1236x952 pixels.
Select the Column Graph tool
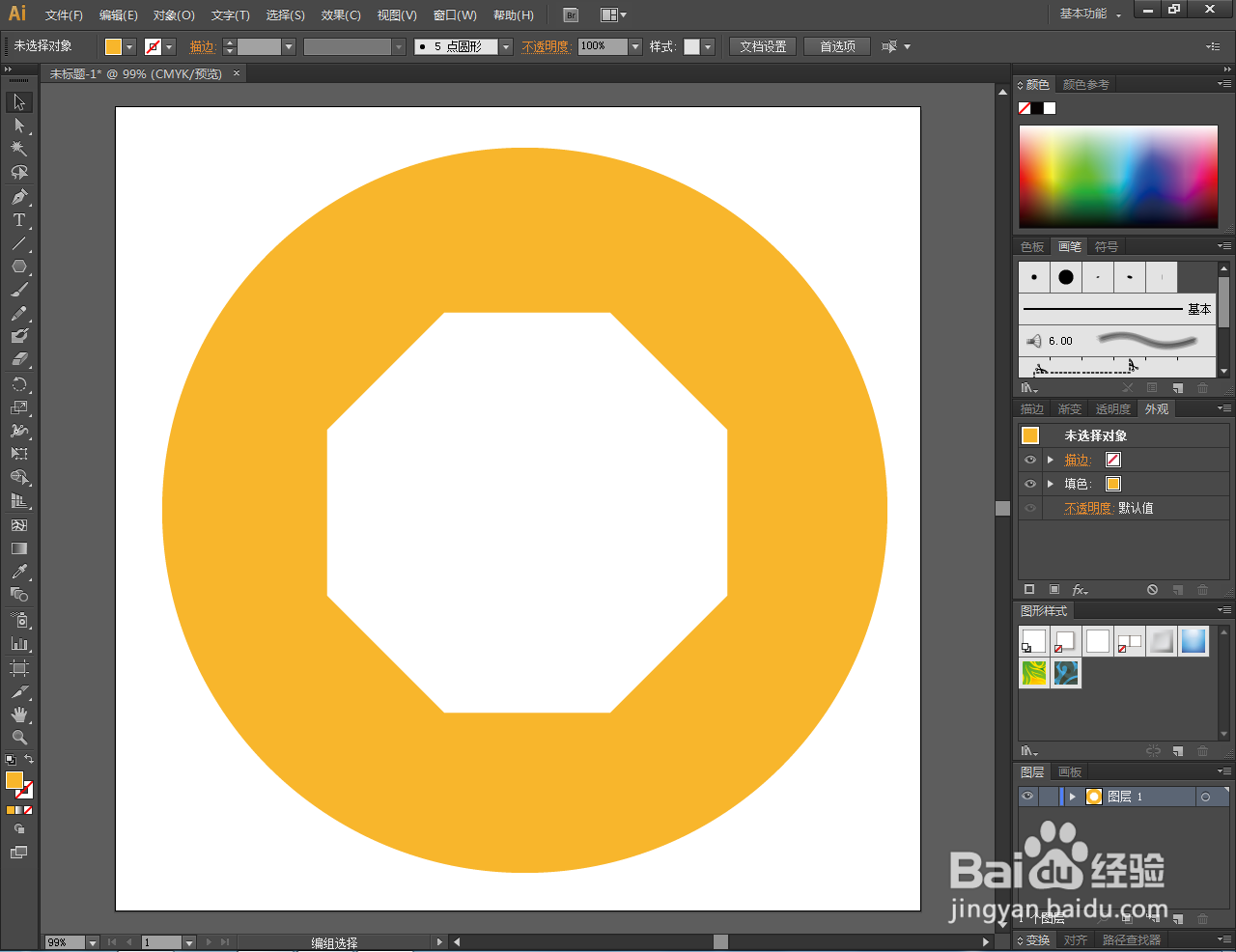(19, 643)
